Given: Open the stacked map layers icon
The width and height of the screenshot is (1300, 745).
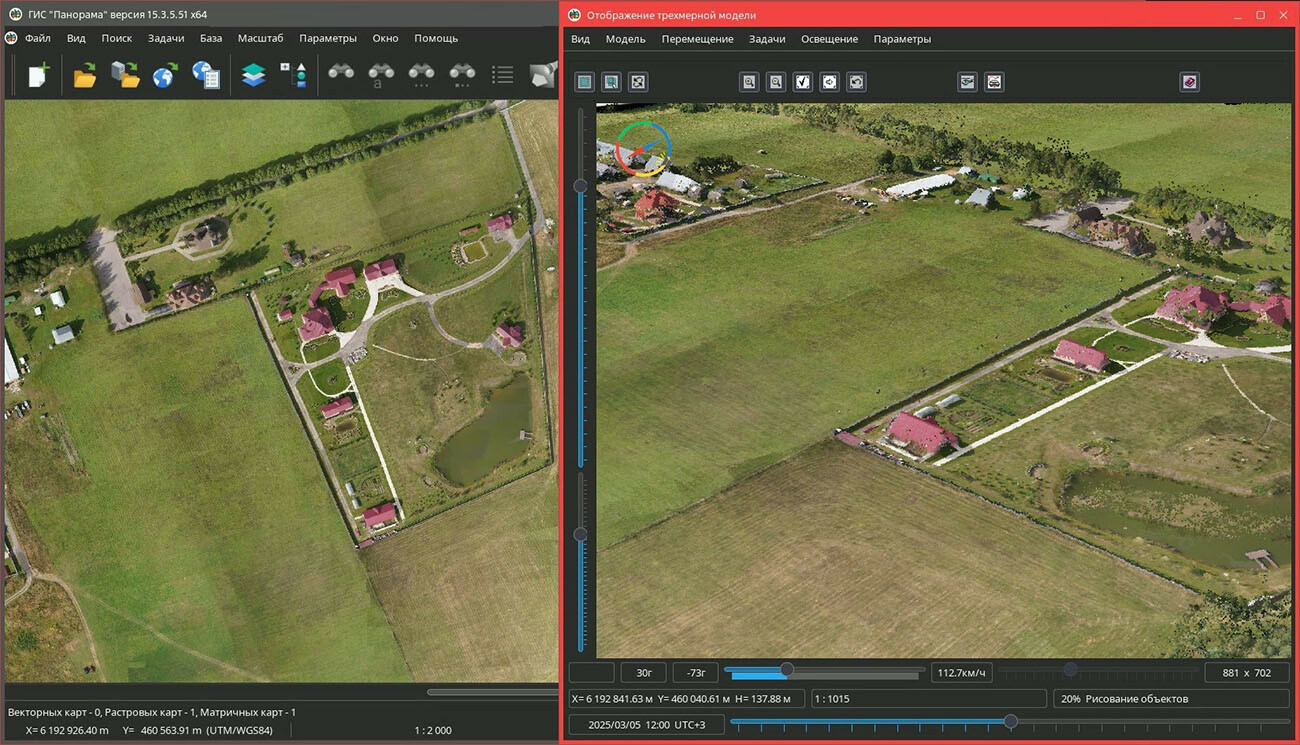Looking at the screenshot, I should click(x=254, y=75).
